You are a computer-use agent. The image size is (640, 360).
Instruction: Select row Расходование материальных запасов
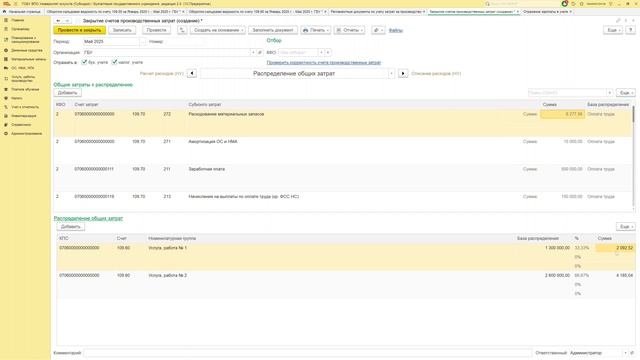[343, 123]
